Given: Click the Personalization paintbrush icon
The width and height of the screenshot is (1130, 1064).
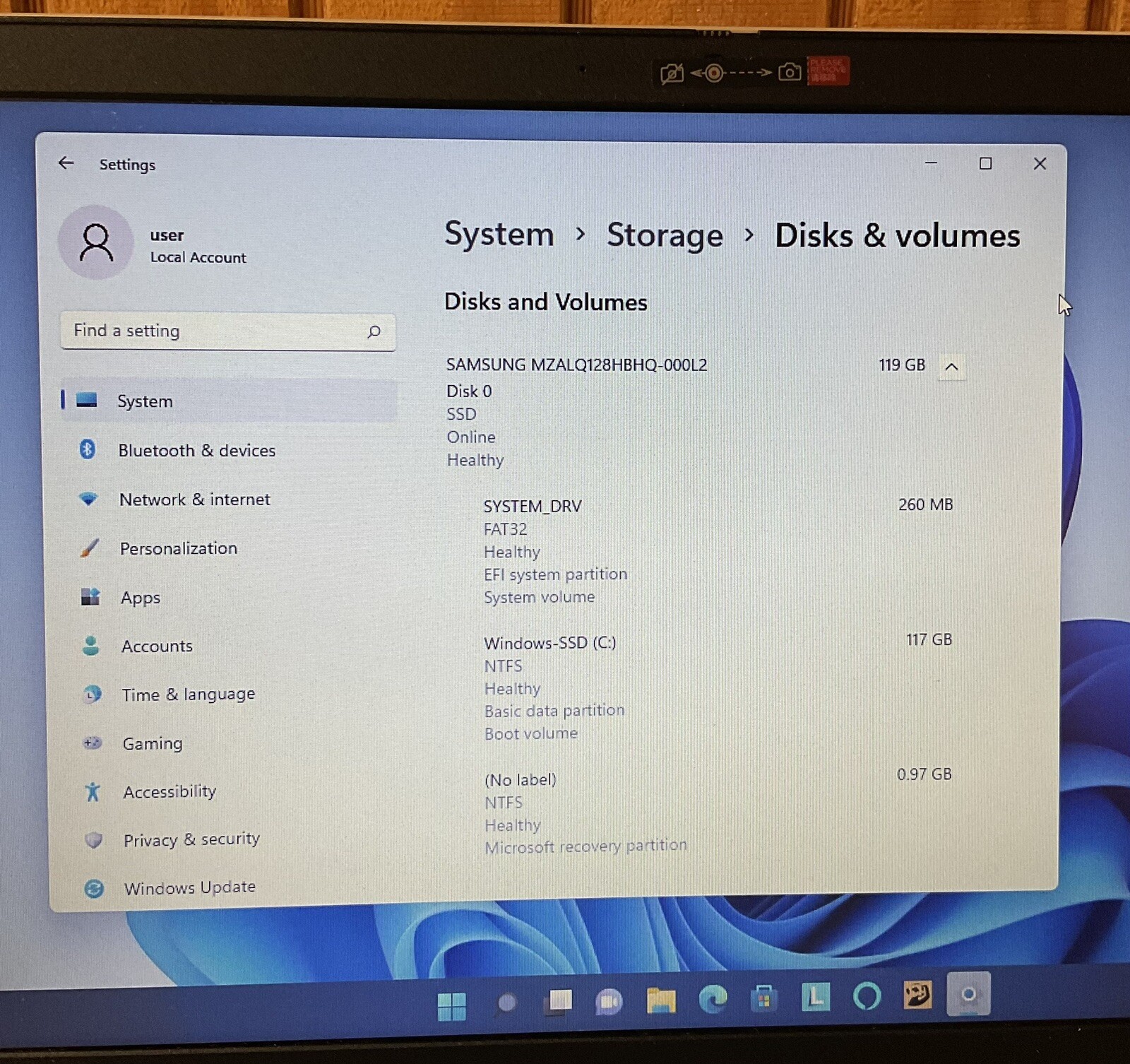Looking at the screenshot, I should (x=90, y=548).
